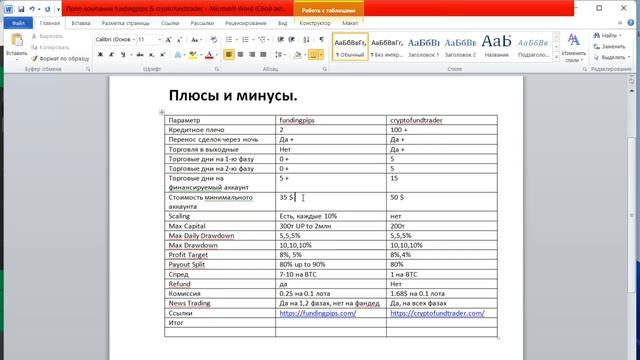Click the red font color button
640x360 pixels.
point(209,55)
